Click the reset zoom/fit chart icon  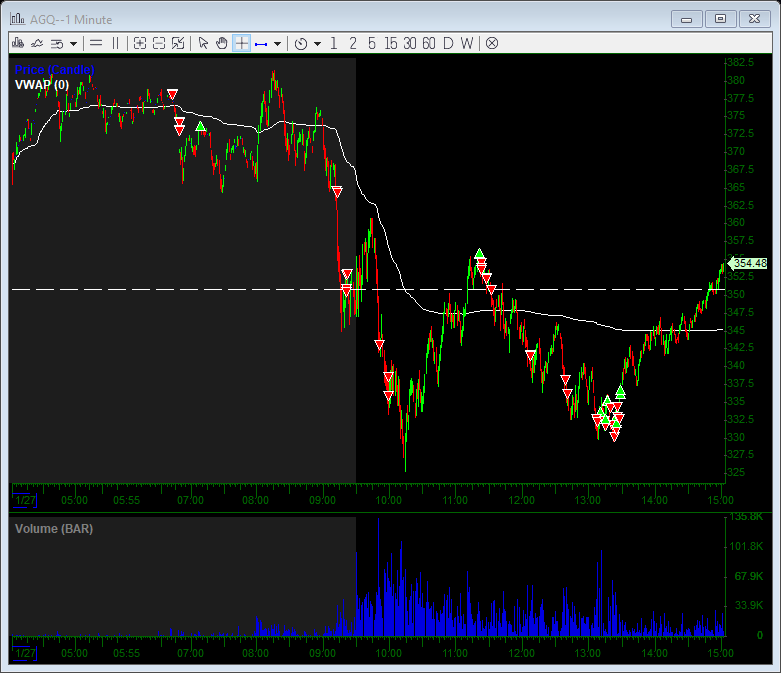(178, 43)
